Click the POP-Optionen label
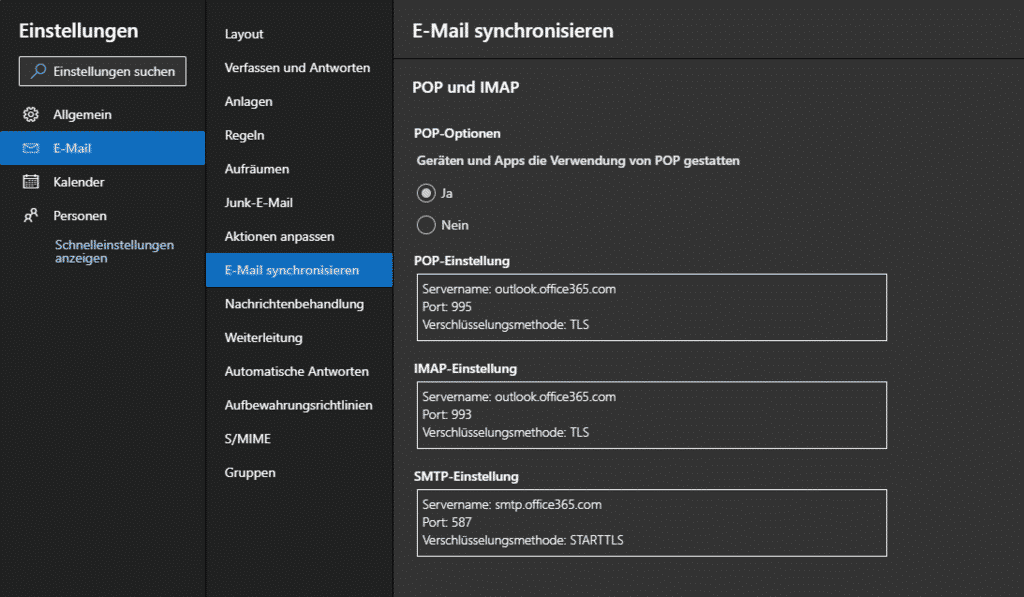This screenshot has height=597, width=1024. pos(457,133)
